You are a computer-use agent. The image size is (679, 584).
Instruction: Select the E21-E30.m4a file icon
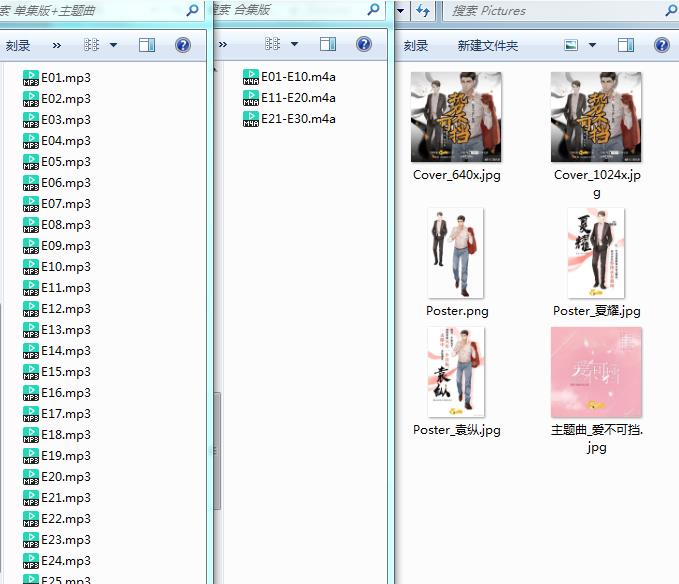coord(251,119)
